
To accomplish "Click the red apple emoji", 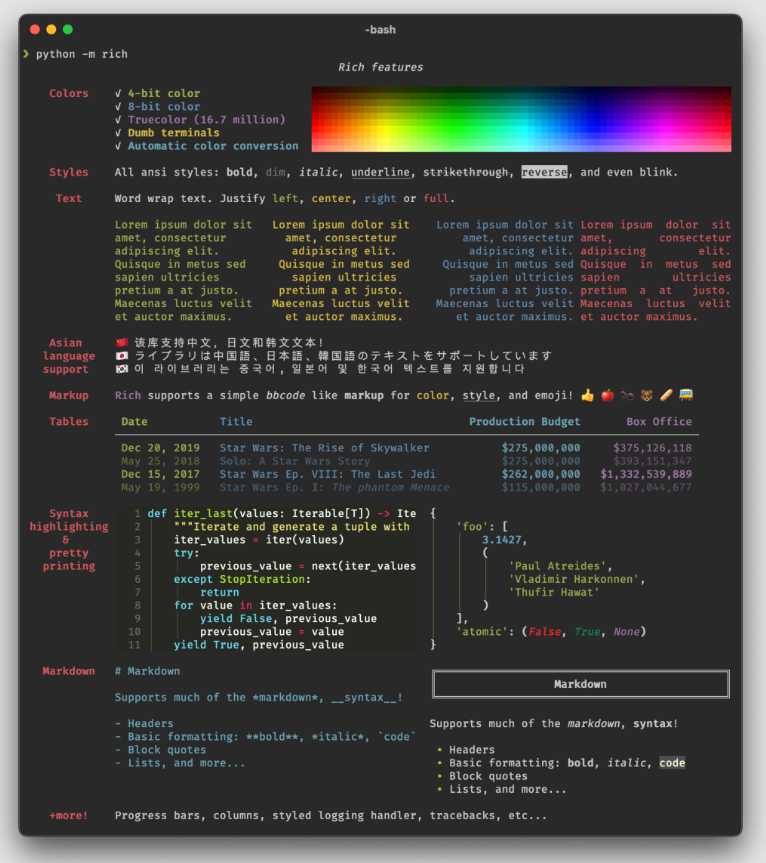I will [x=607, y=395].
